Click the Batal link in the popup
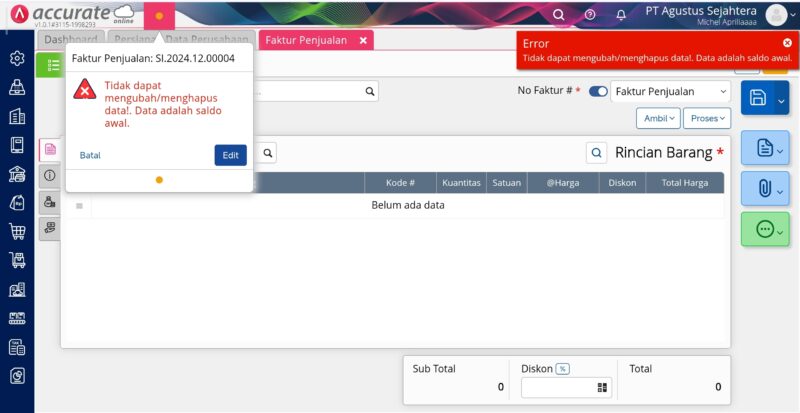 90,155
